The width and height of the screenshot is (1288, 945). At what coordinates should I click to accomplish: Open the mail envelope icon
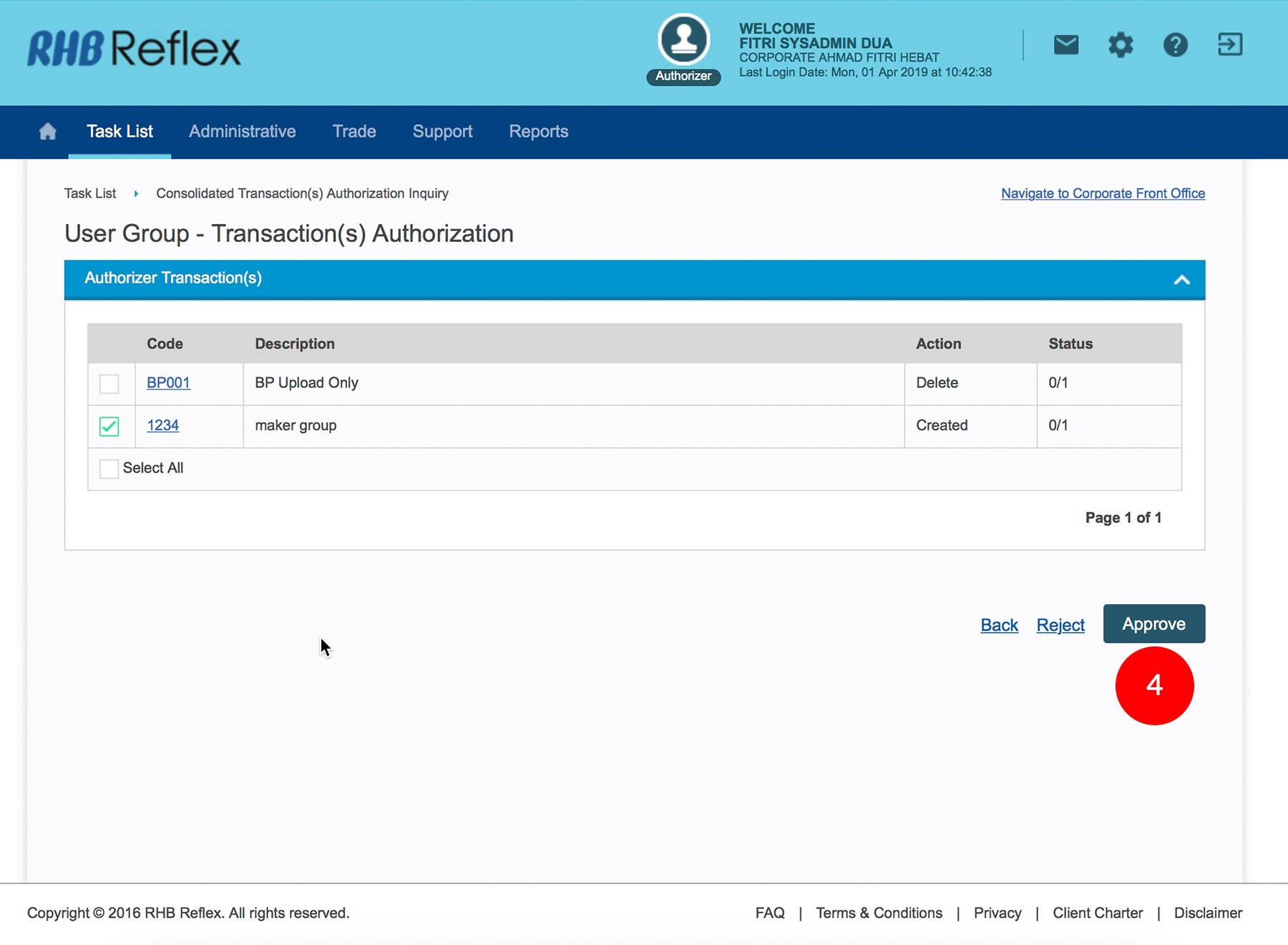(x=1065, y=45)
